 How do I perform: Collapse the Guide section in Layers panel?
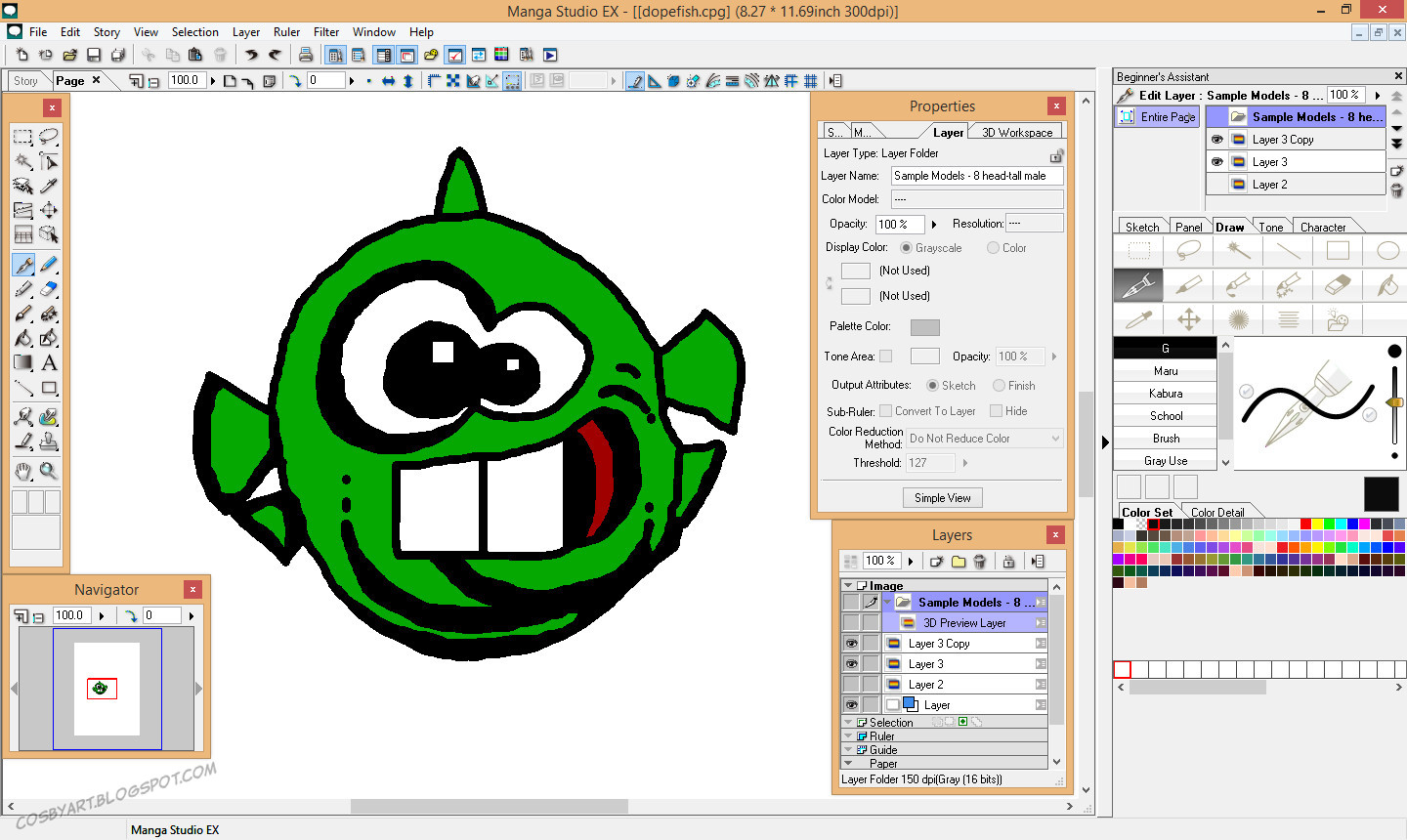(848, 750)
